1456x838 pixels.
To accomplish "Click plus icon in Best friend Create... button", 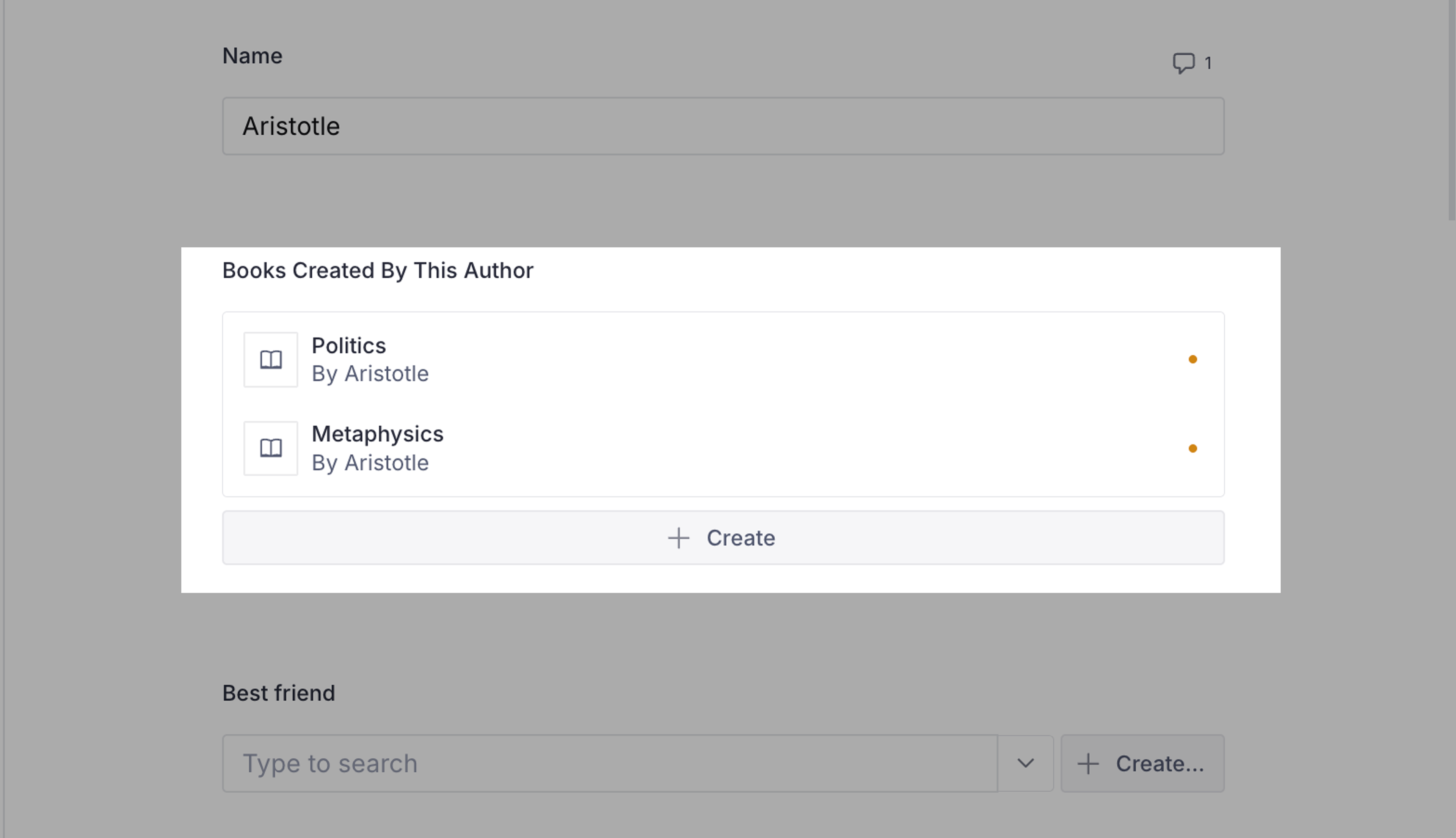I will (x=1088, y=764).
